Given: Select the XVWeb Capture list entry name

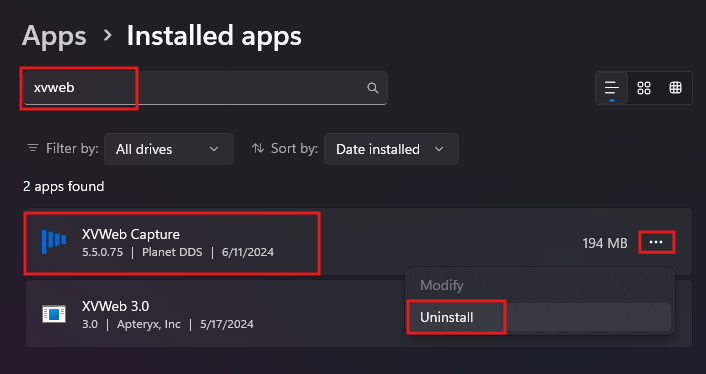Looking at the screenshot, I should tap(131, 234).
